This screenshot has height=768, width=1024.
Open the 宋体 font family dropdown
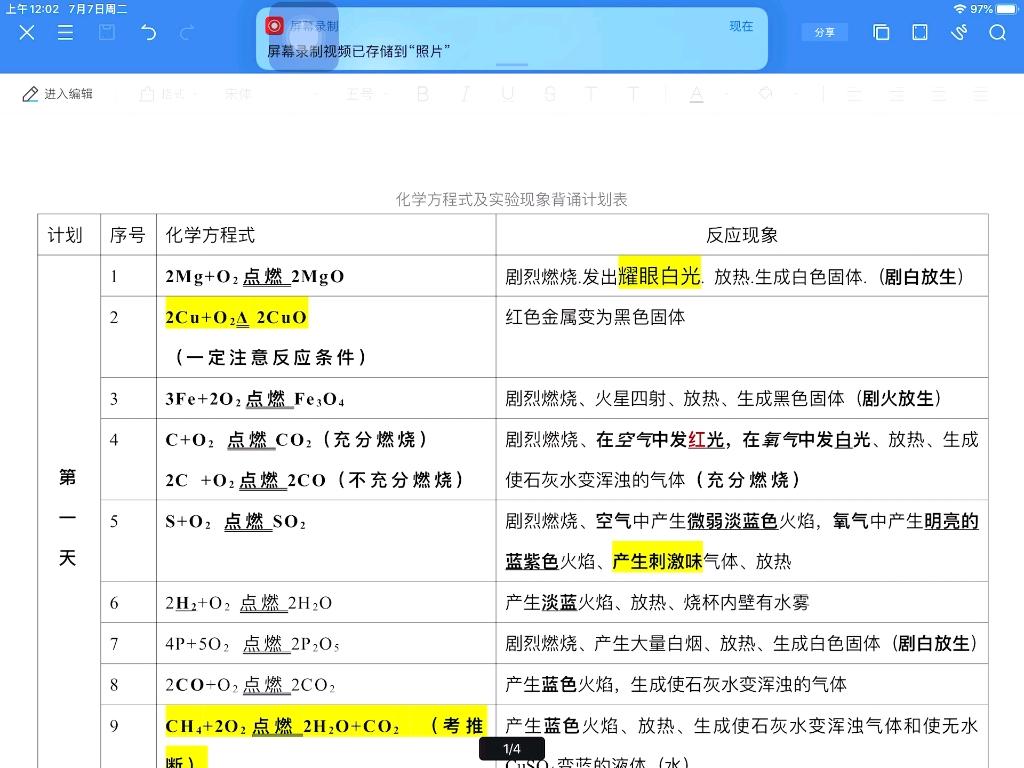tap(240, 93)
